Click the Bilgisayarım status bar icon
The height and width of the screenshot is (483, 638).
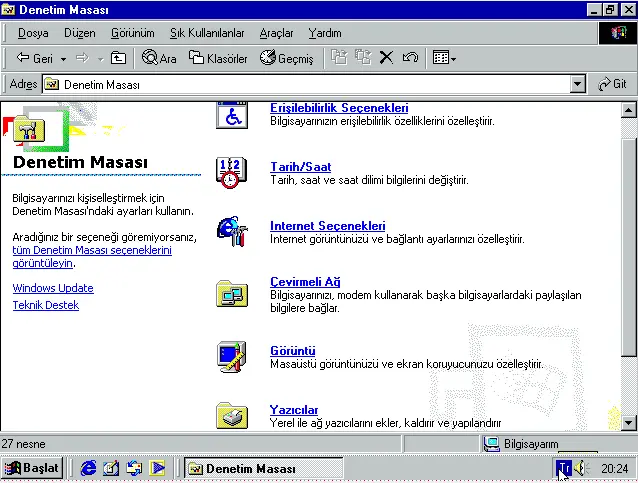[x=492, y=444]
